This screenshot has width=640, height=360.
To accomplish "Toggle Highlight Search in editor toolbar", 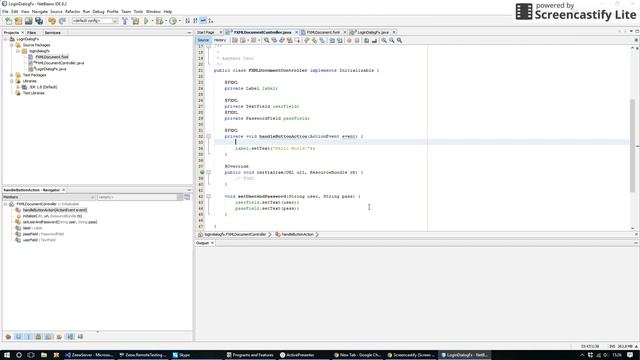I will [x=289, y=40].
